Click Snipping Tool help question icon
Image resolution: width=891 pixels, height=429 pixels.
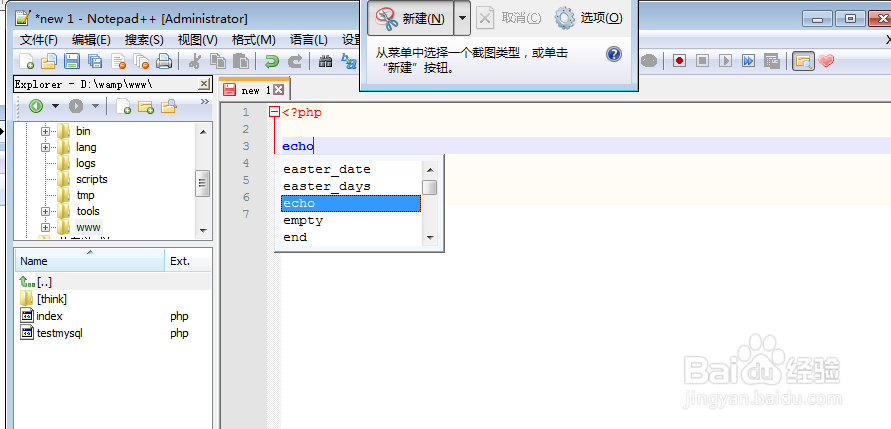coord(614,55)
